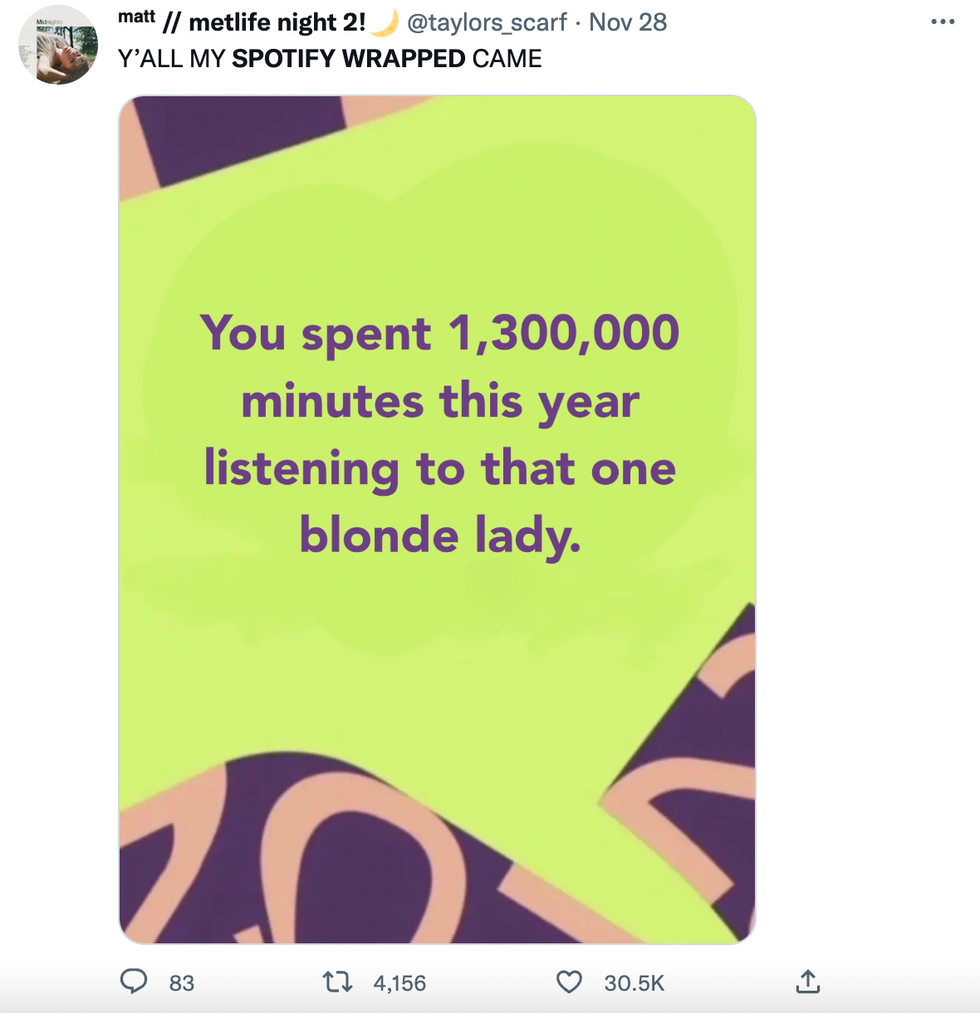This screenshot has width=980, height=1013.
Task: Click the Nov 28 timestamp
Action: click(x=628, y=22)
